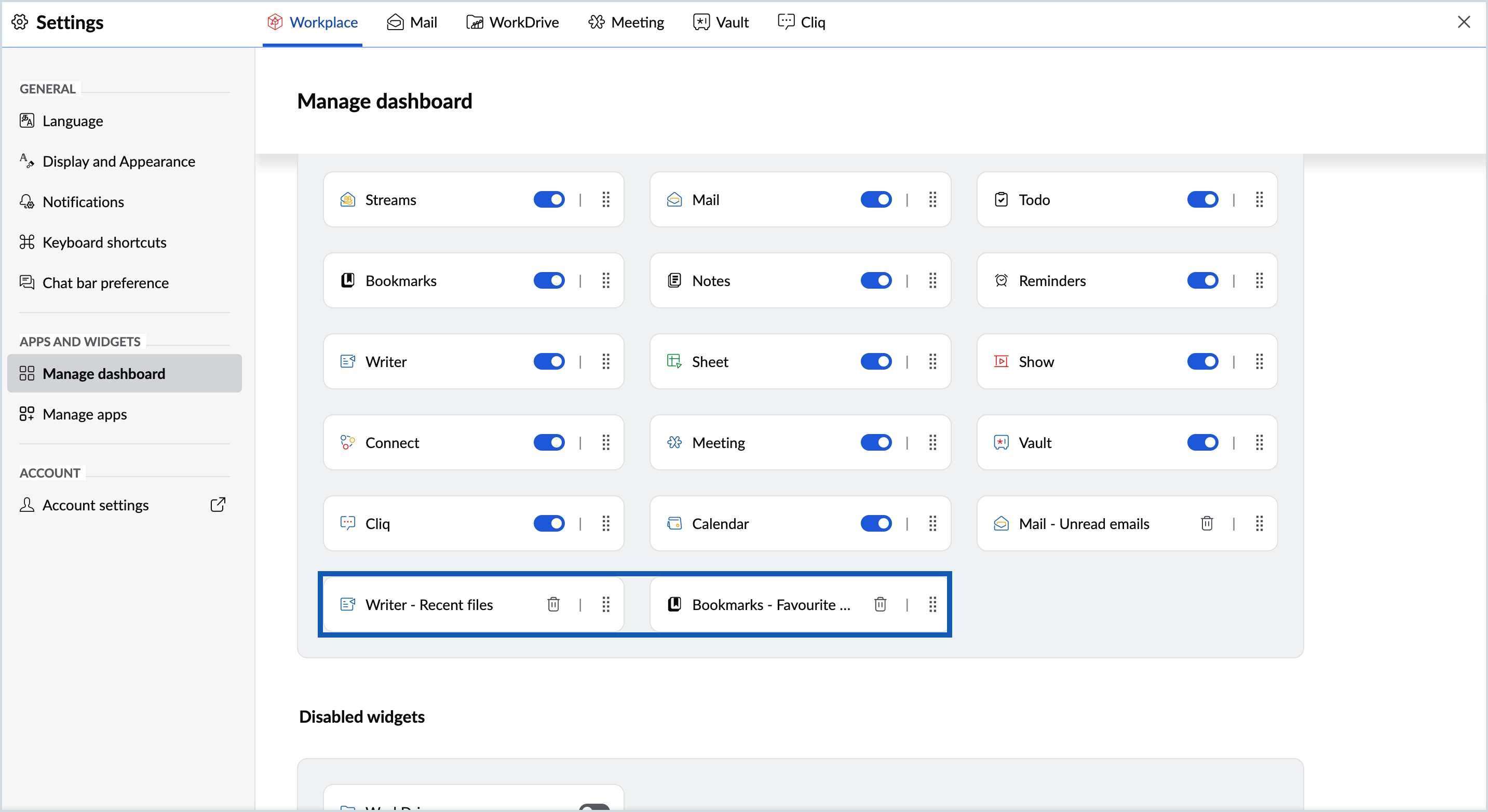The height and width of the screenshot is (812, 1488).
Task: Click the drag handle for Notes widget
Action: click(932, 281)
